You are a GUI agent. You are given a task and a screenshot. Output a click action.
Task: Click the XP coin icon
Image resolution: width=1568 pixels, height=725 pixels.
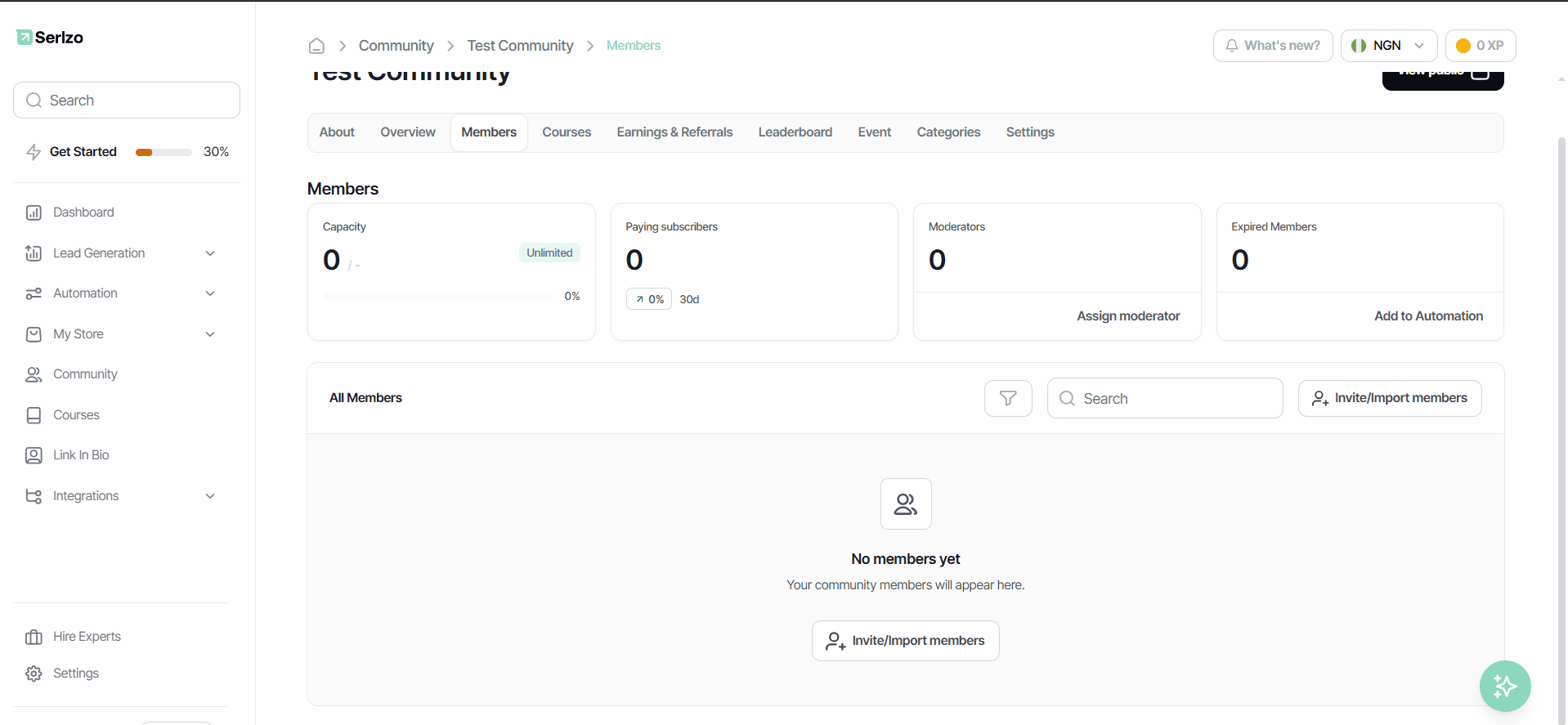[x=1463, y=46]
